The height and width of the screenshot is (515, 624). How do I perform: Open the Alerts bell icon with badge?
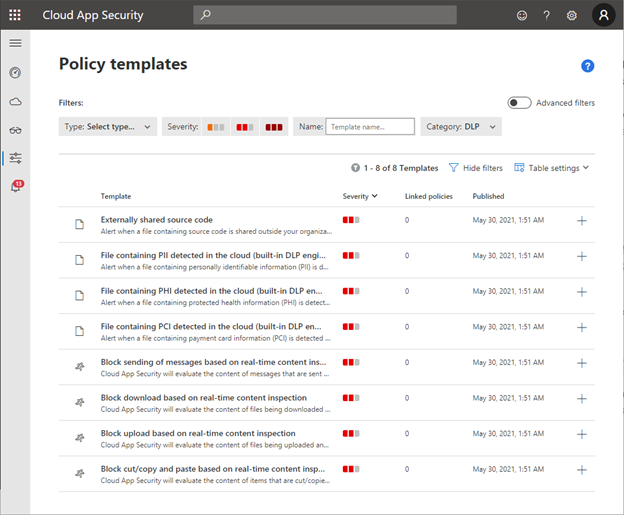(17, 186)
